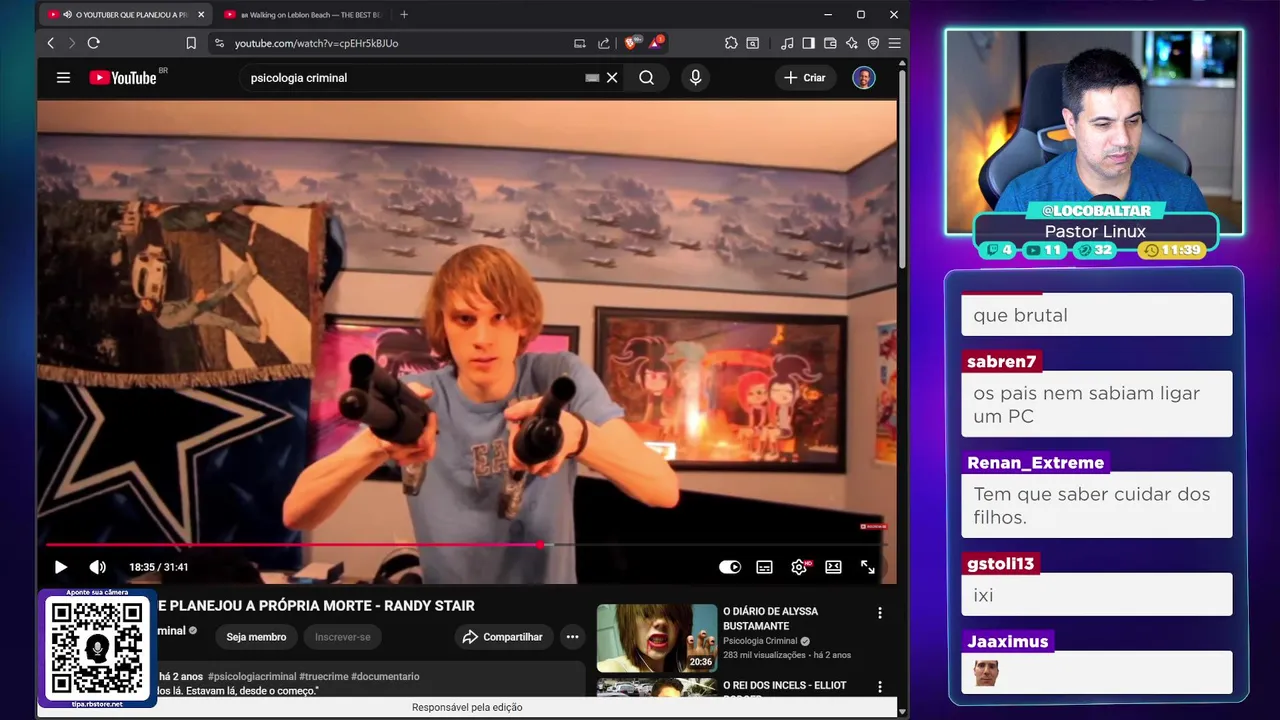Viewport: 1280px width, 720px height.
Task: Click gstoli13 username in chat overlay
Action: point(1000,563)
